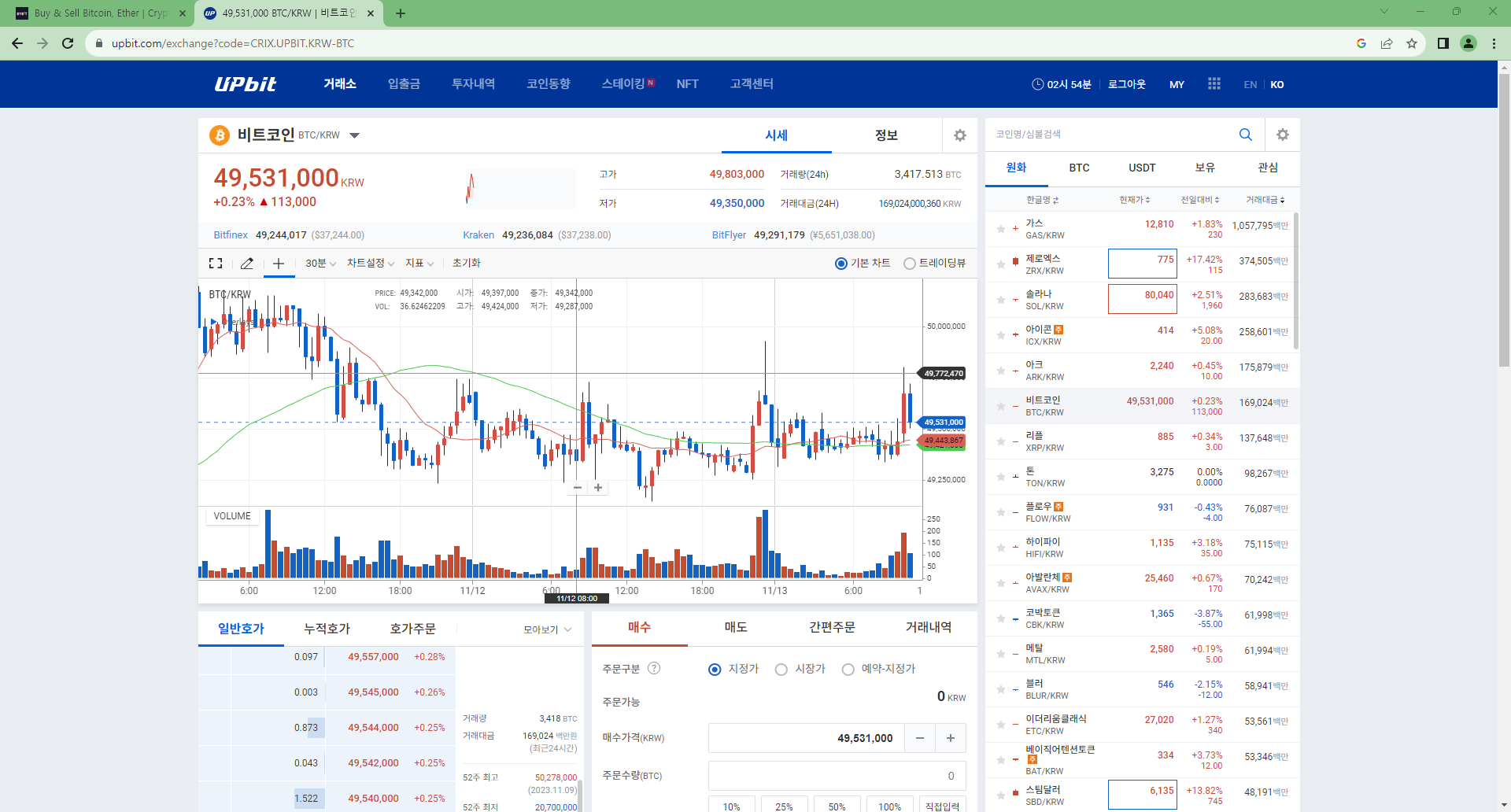1511x812 pixels.
Task: Open fullscreen chart view icon
Action: (215, 263)
